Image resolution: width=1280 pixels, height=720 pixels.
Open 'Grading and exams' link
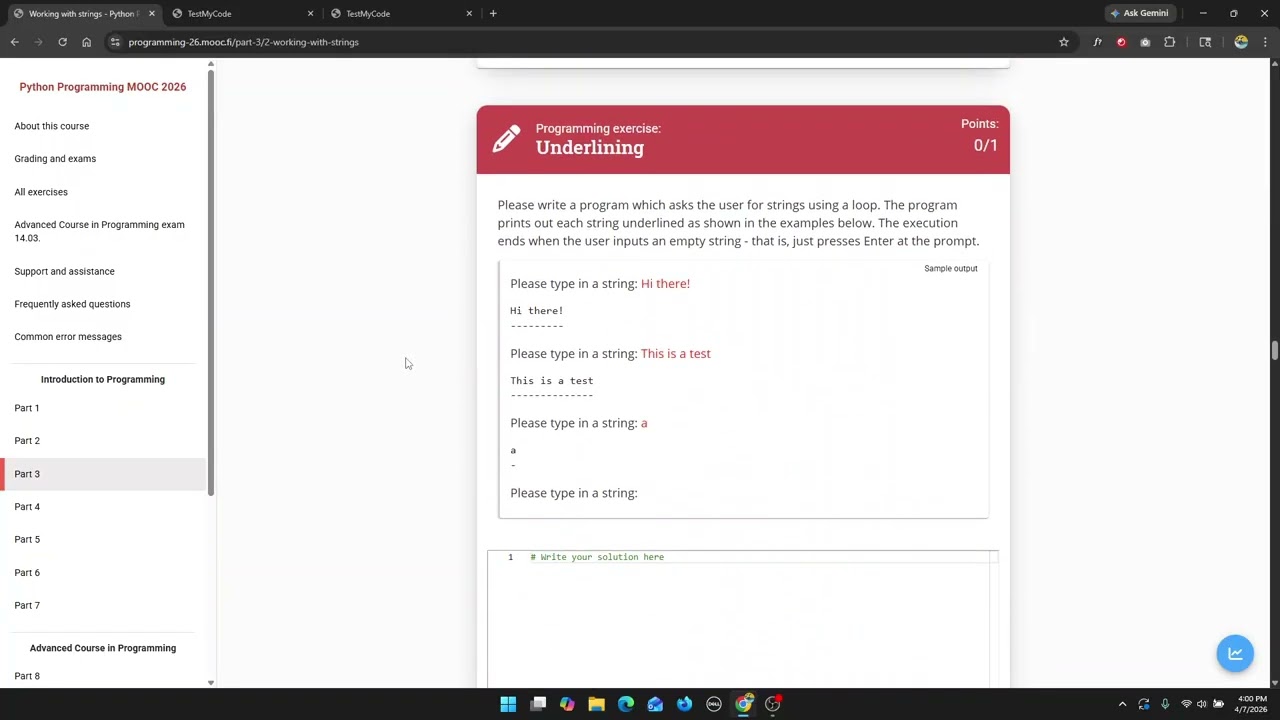pos(55,159)
